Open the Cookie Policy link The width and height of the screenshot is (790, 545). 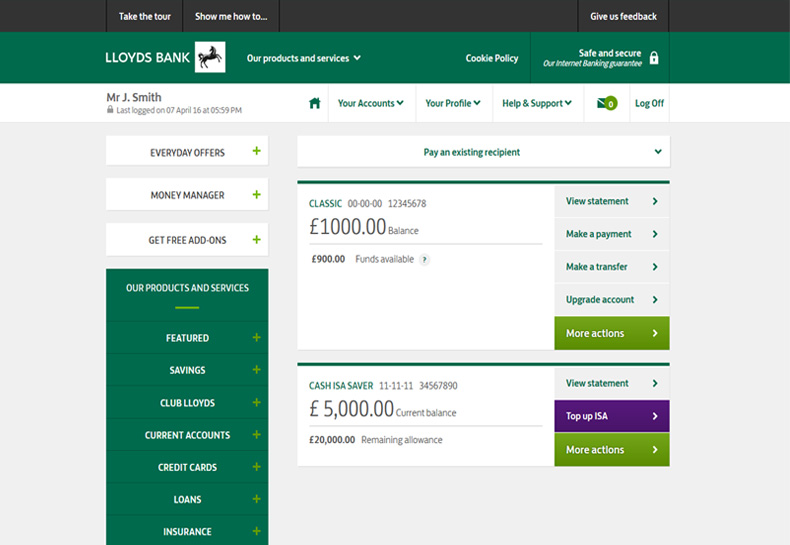click(492, 58)
